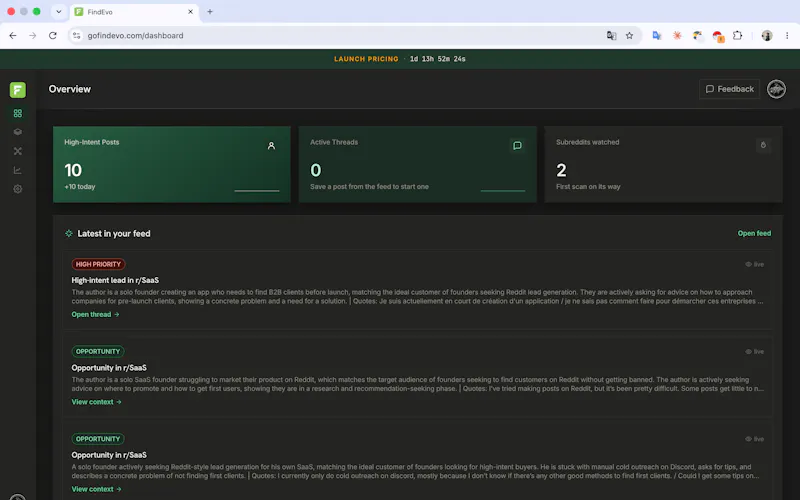Click the red extension icon with badge

[718, 36]
